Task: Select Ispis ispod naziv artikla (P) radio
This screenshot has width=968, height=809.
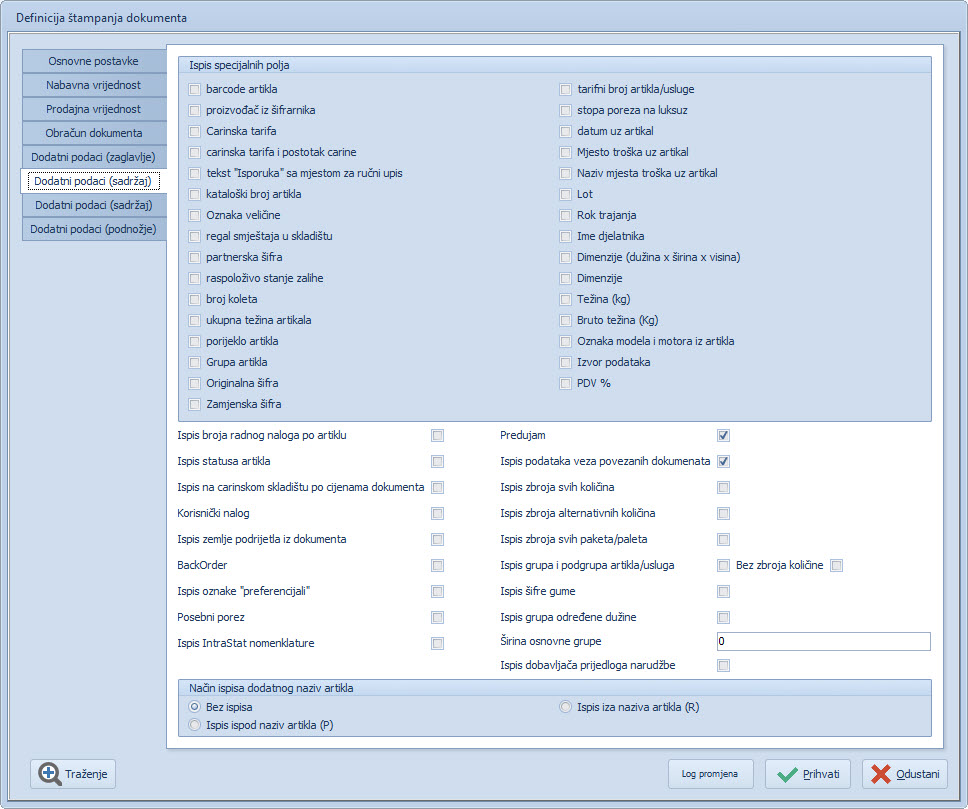Action: (x=195, y=726)
